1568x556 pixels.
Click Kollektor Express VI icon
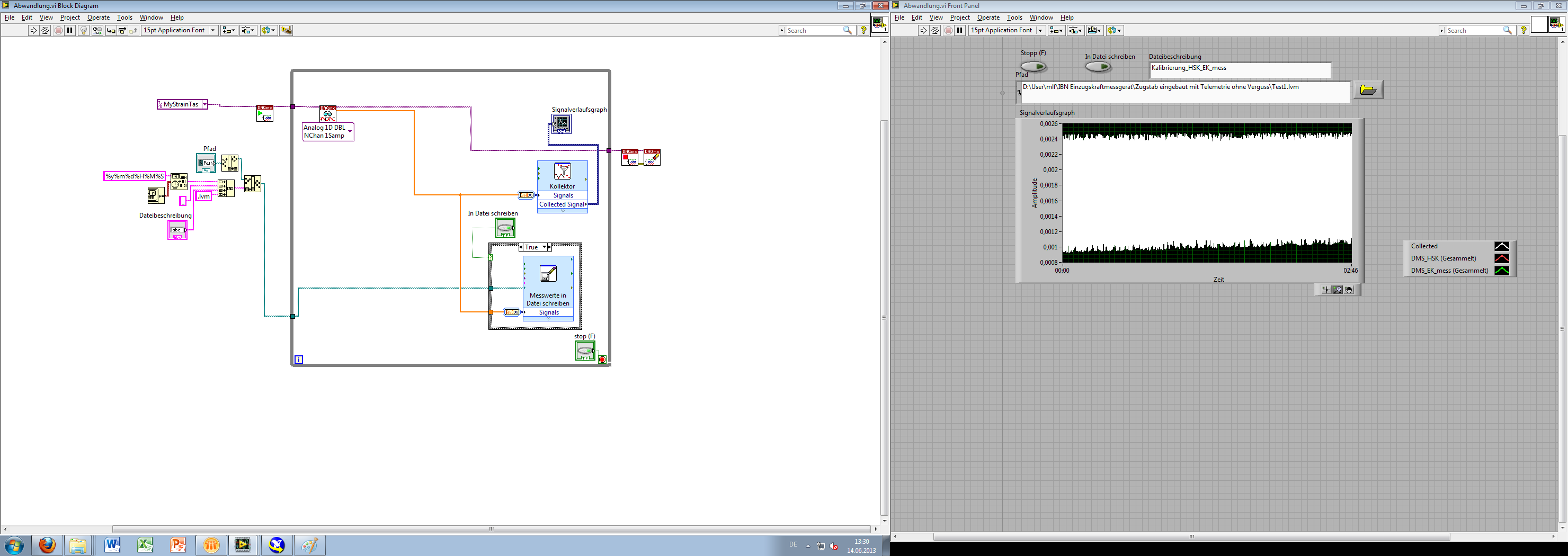point(563,172)
